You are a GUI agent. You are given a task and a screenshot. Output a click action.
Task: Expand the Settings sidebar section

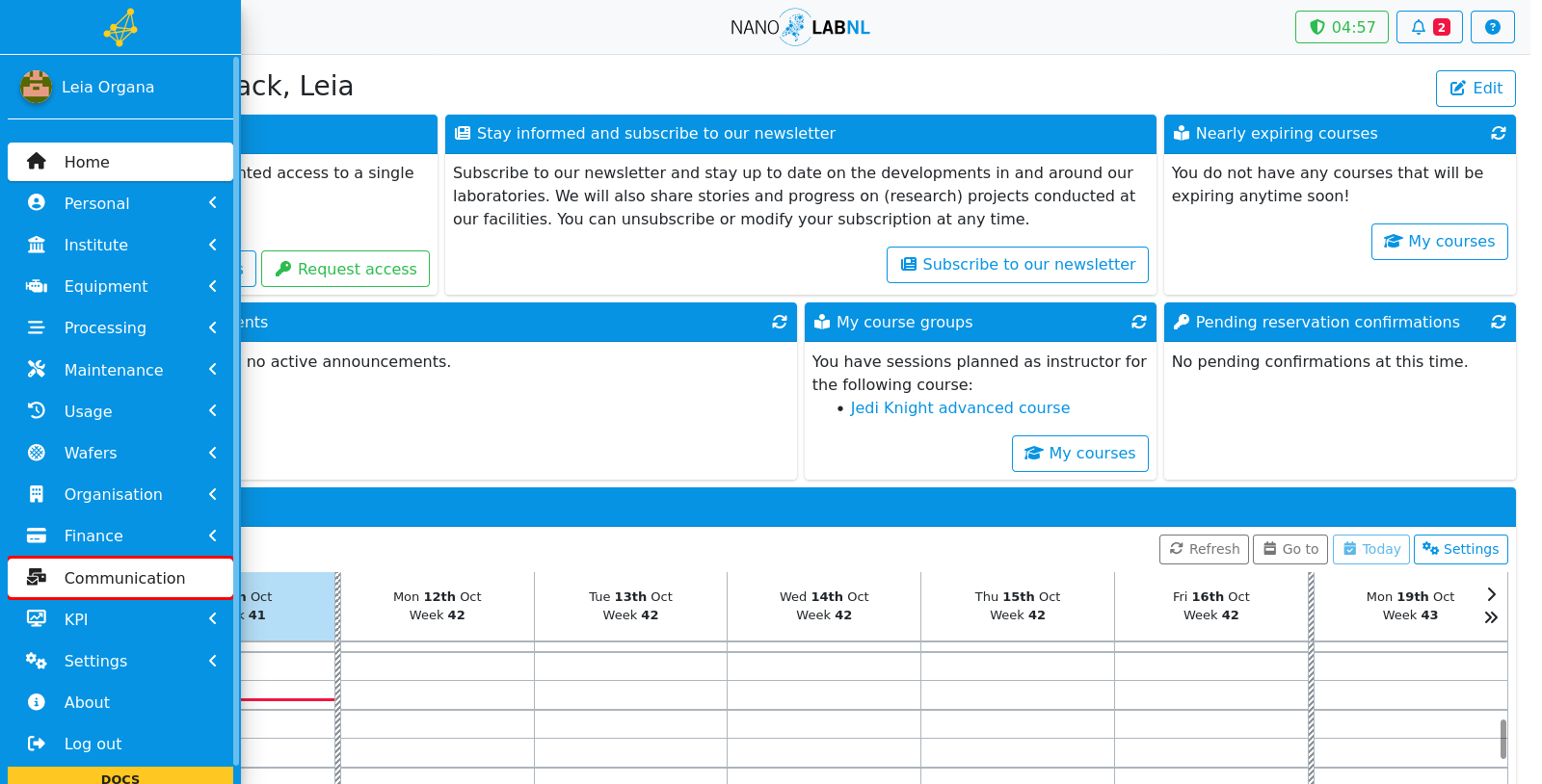tap(120, 661)
